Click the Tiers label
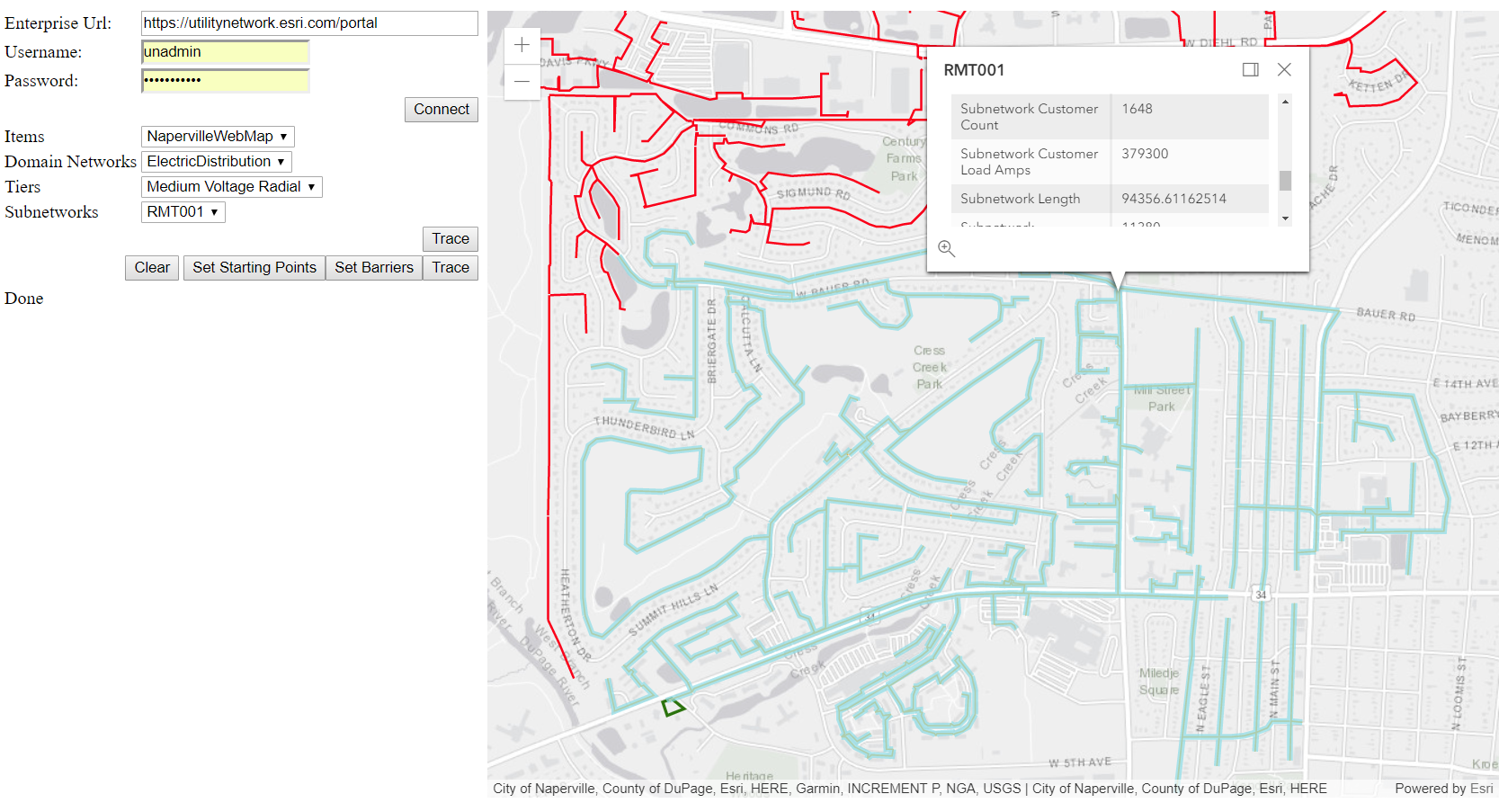Image resolution: width=1499 pixels, height=812 pixels. (x=22, y=187)
